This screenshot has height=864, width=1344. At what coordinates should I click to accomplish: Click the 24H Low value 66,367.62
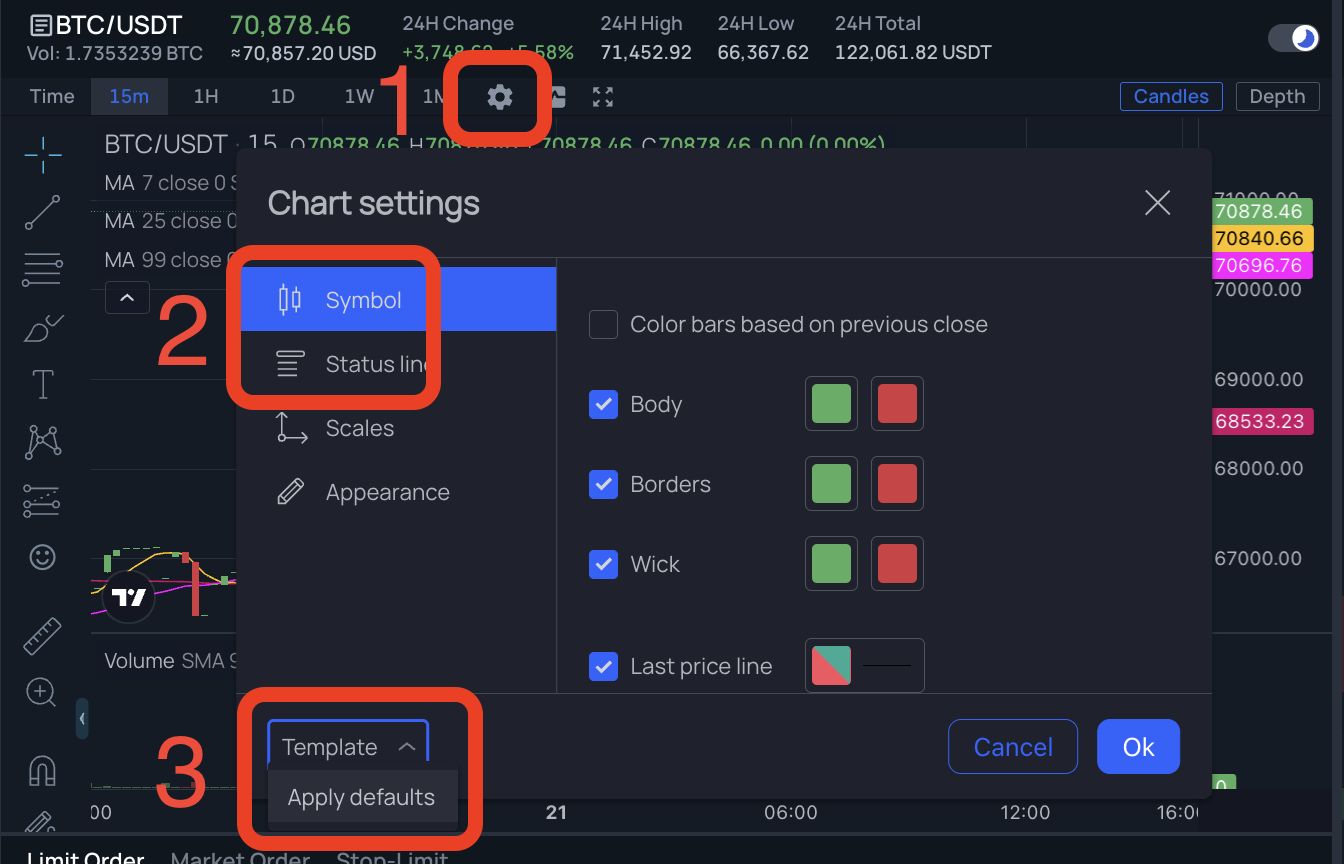pos(763,52)
